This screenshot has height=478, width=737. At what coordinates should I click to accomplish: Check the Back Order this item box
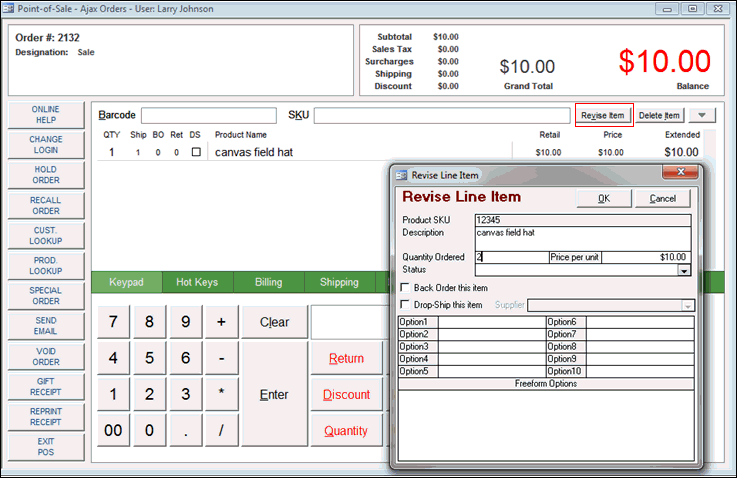[x=405, y=288]
